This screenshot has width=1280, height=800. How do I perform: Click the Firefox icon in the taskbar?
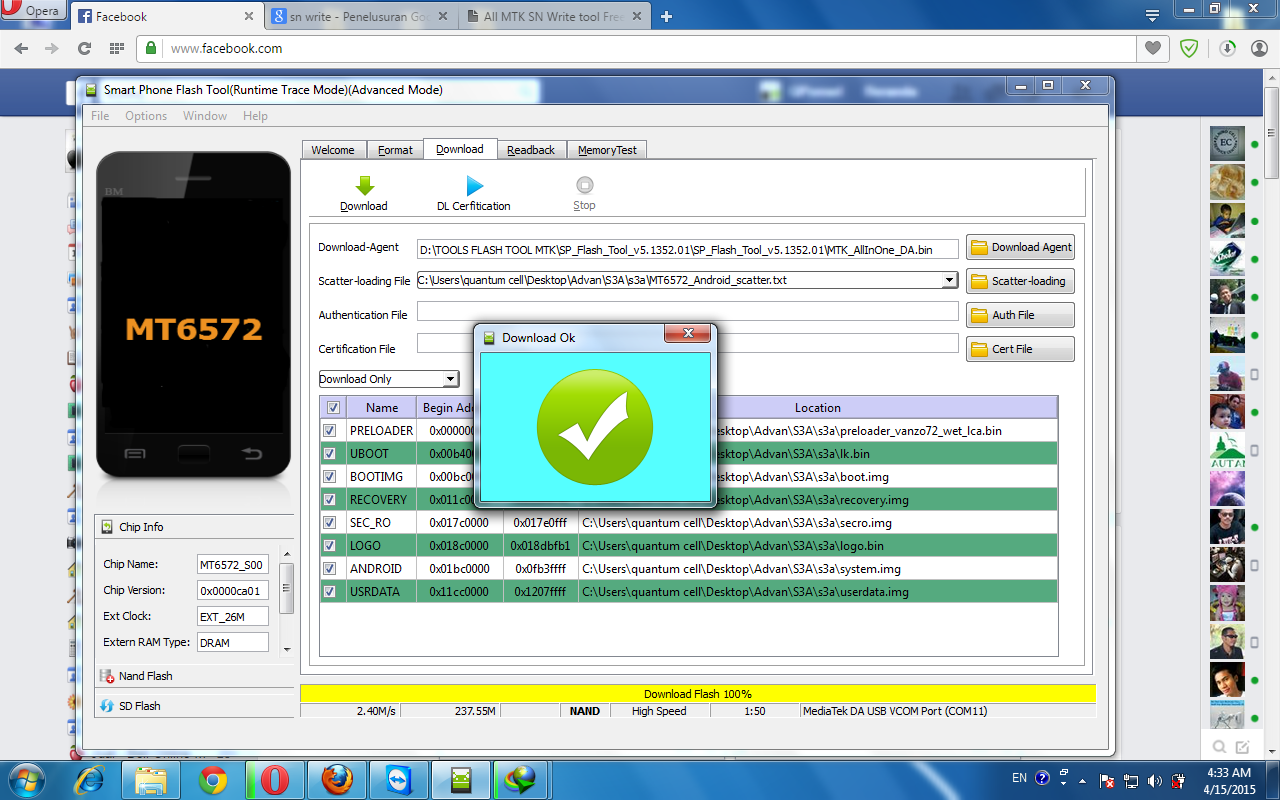[336, 779]
